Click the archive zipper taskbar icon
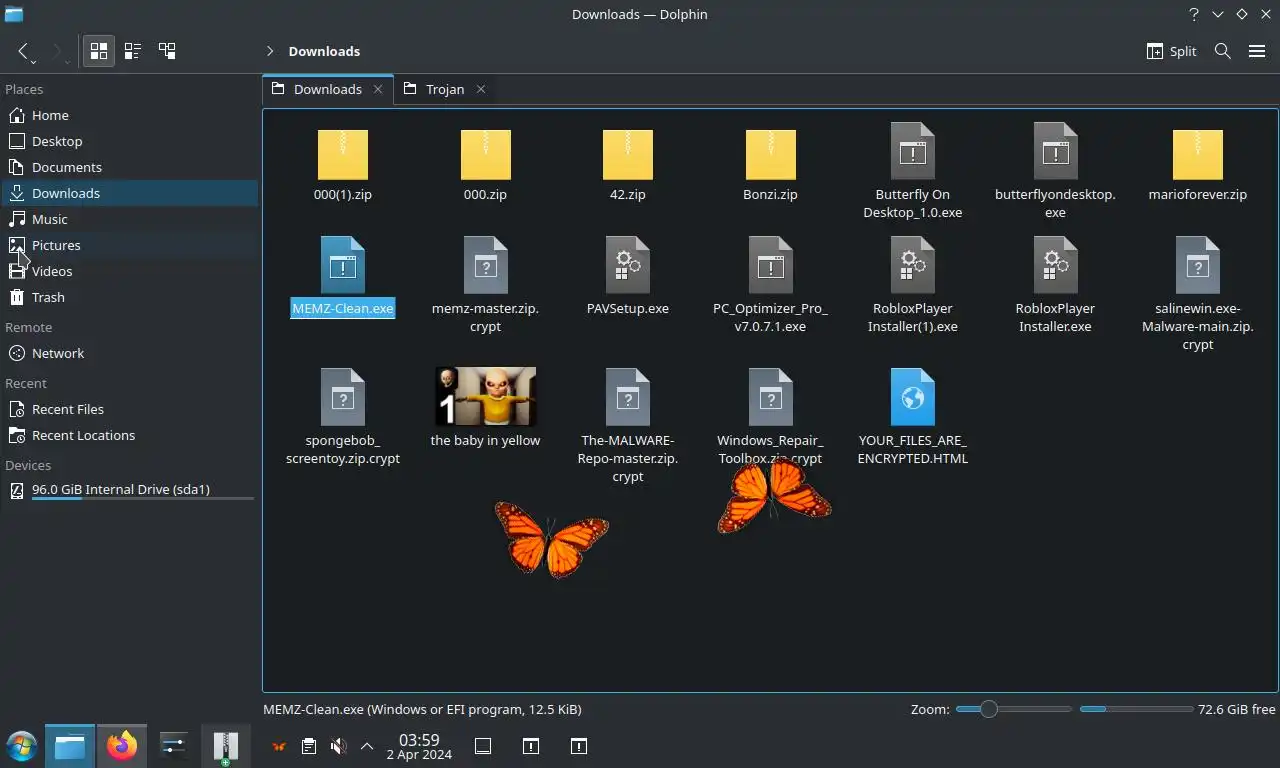Image resolution: width=1280 pixels, height=768 pixels. tap(226, 746)
